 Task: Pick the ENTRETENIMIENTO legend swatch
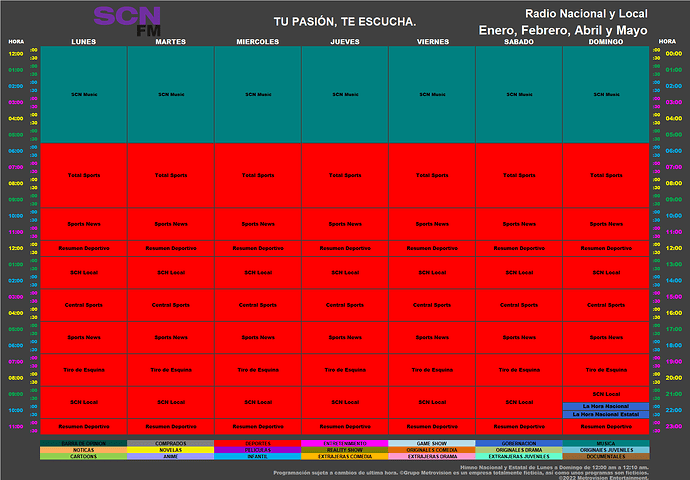point(345,443)
